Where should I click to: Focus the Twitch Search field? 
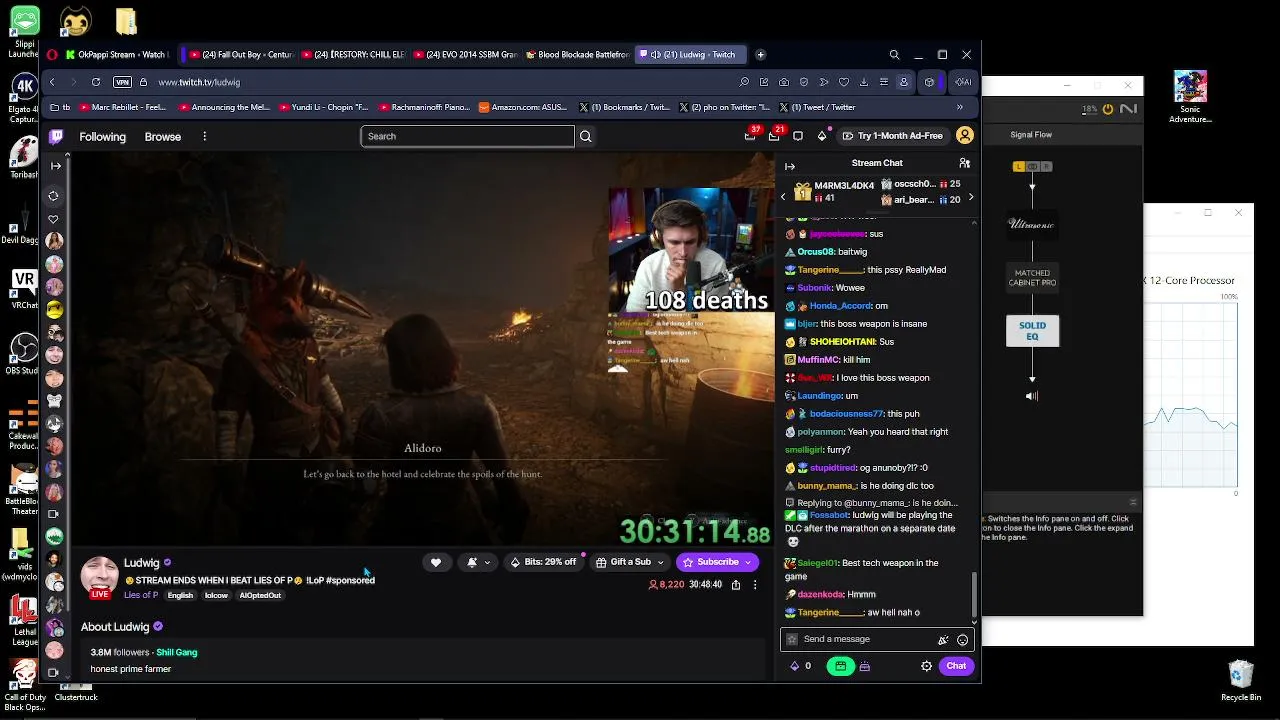point(468,136)
